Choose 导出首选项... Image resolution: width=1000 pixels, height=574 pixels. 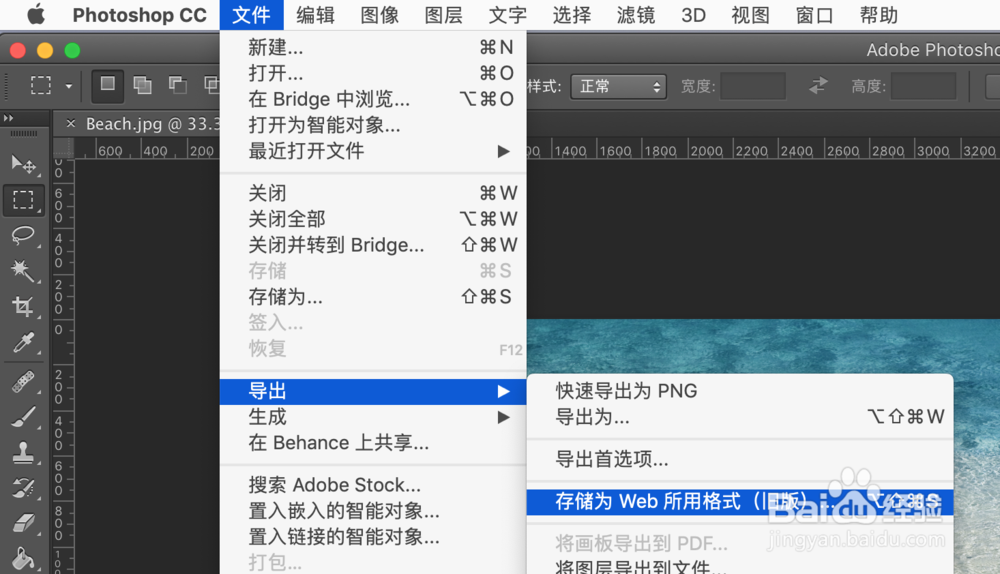740,459
